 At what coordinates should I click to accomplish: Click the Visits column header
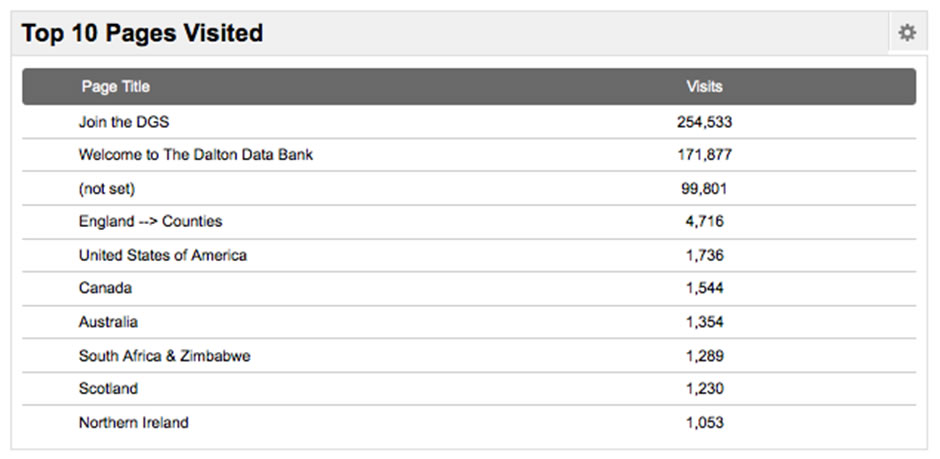pyautogui.click(x=704, y=86)
